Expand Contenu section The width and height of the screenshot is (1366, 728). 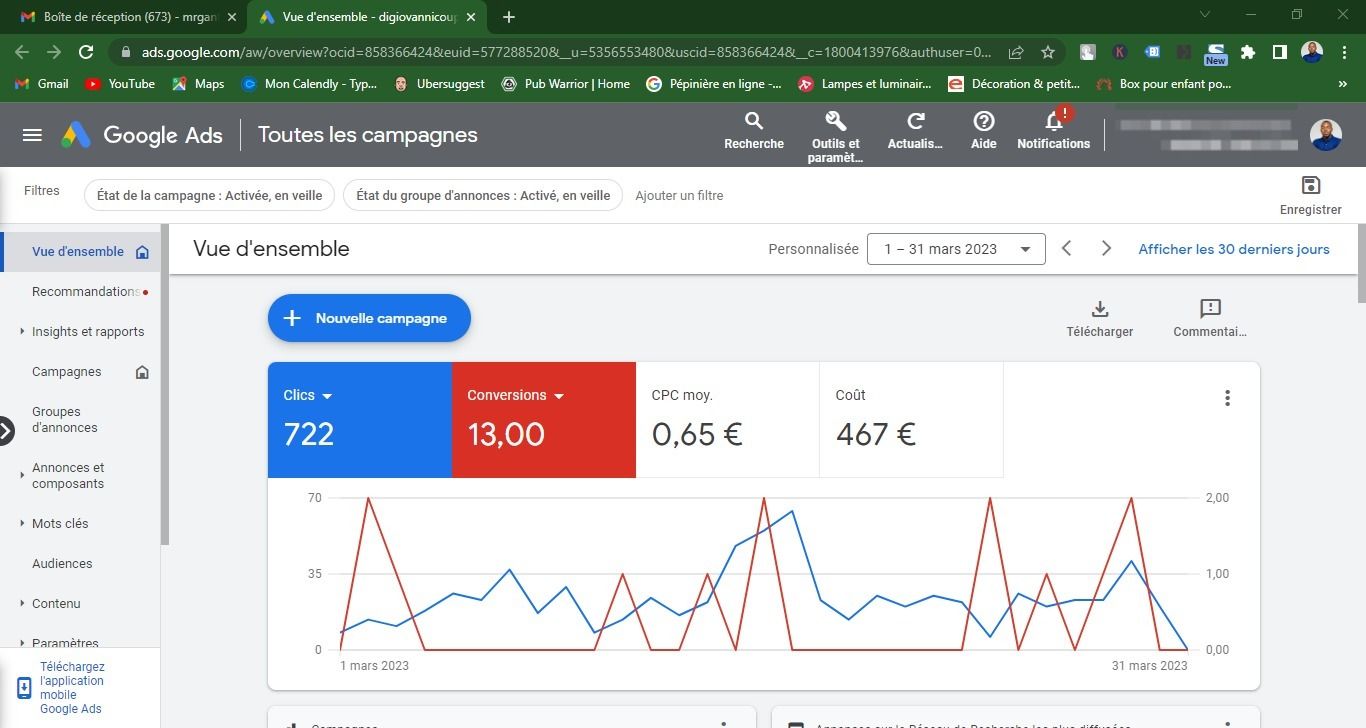pyautogui.click(x=22, y=603)
